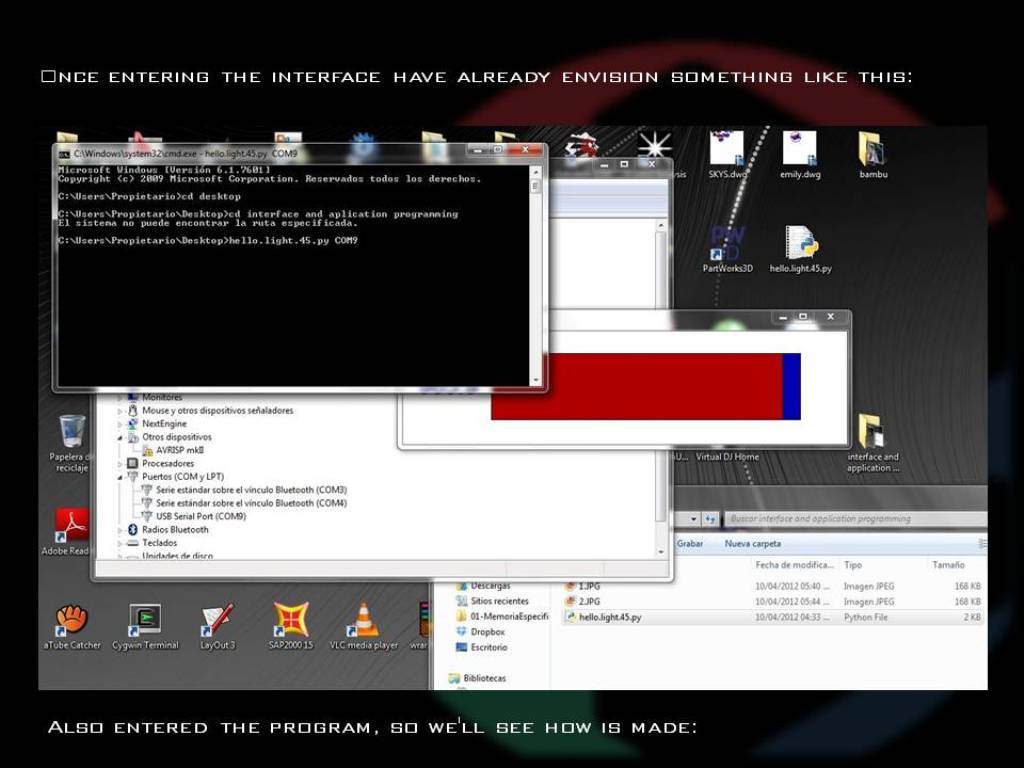Image resolution: width=1024 pixels, height=768 pixels.
Task: Click the Device Manager scrollbar down arrow
Action: coord(661,552)
